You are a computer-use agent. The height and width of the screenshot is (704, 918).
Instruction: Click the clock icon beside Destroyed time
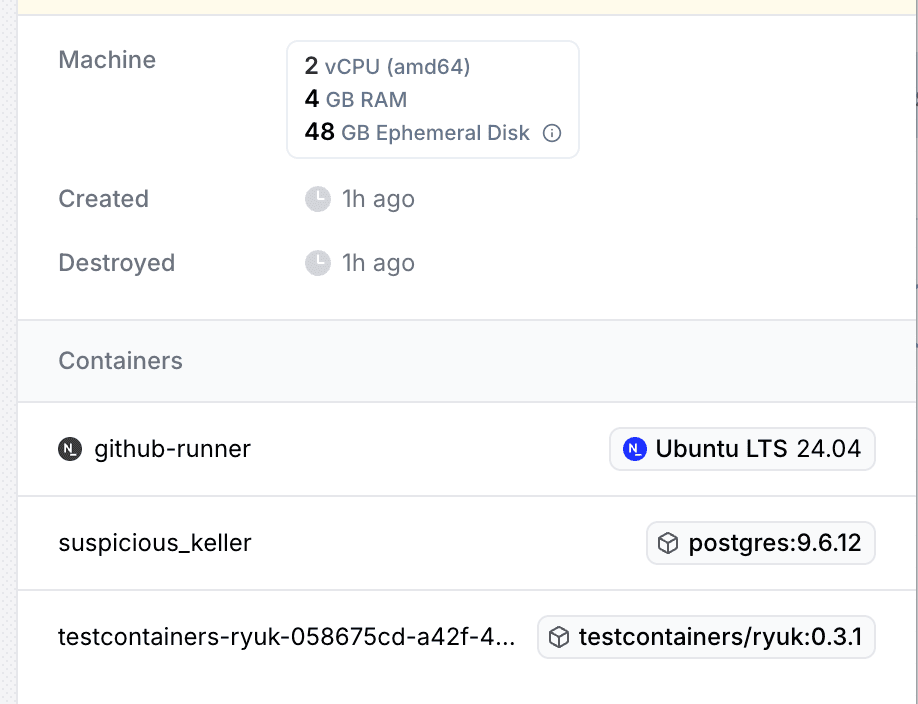click(x=317, y=262)
